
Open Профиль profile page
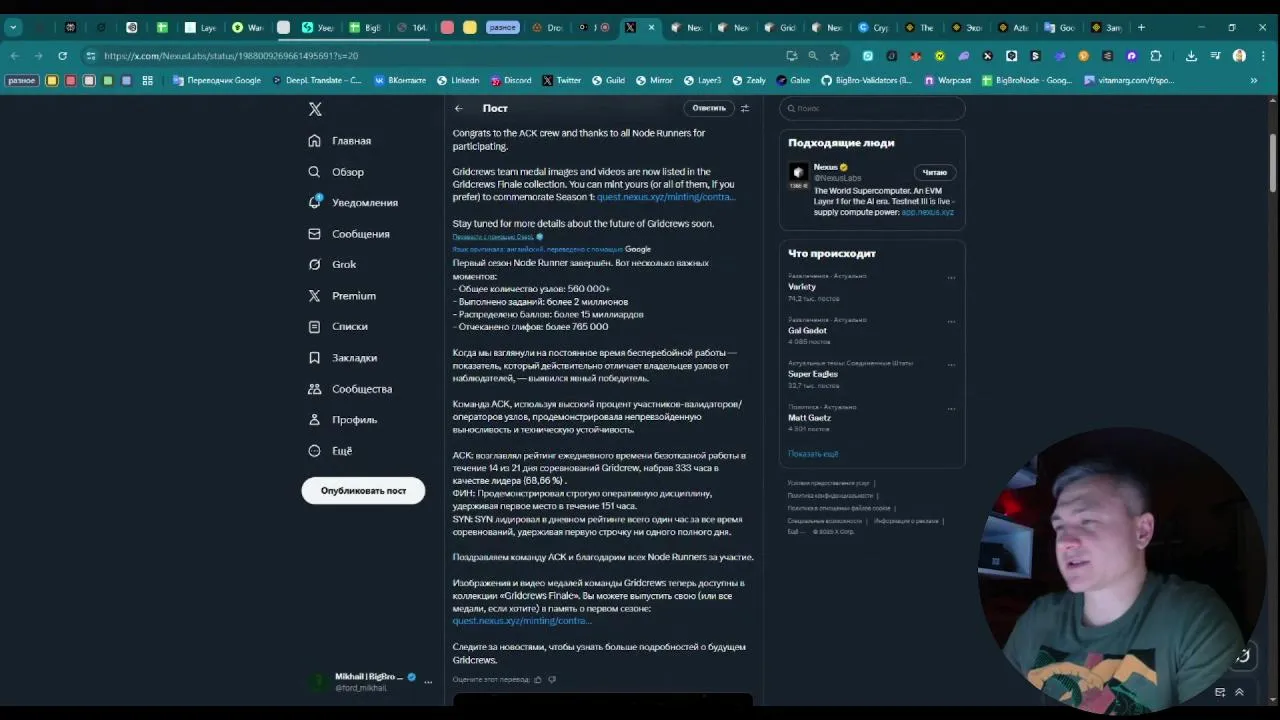(x=343, y=420)
